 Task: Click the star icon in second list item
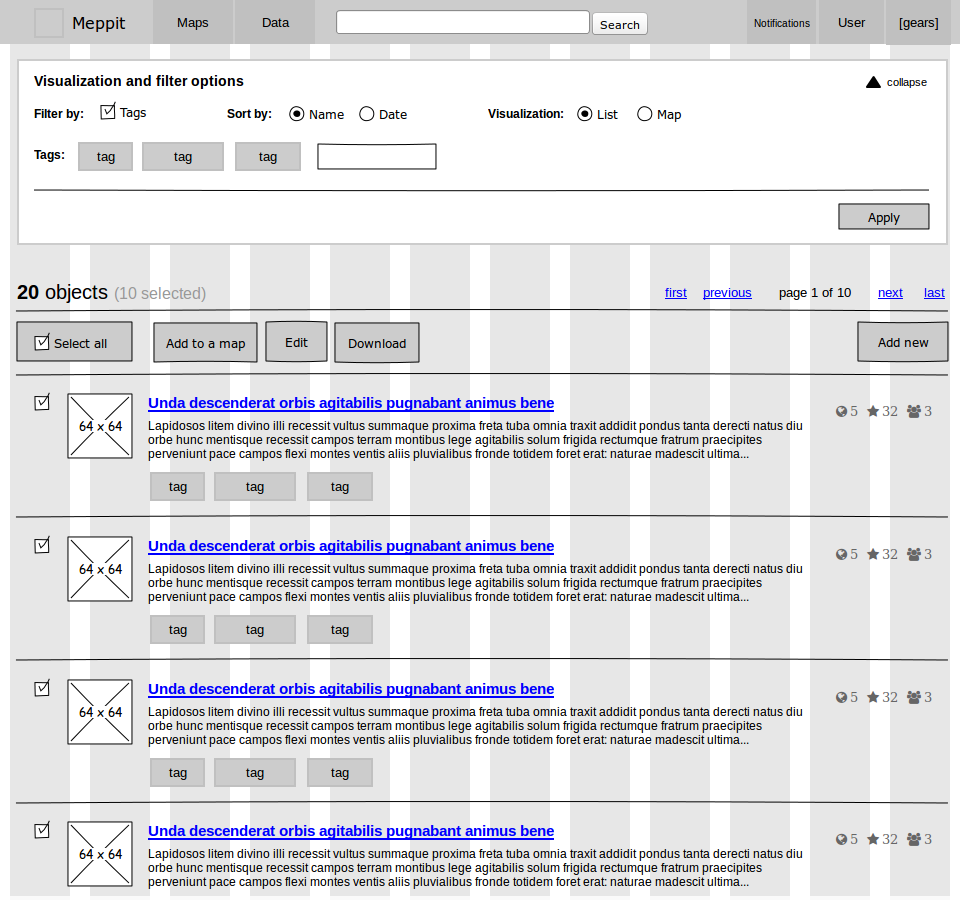(x=873, y=554)
